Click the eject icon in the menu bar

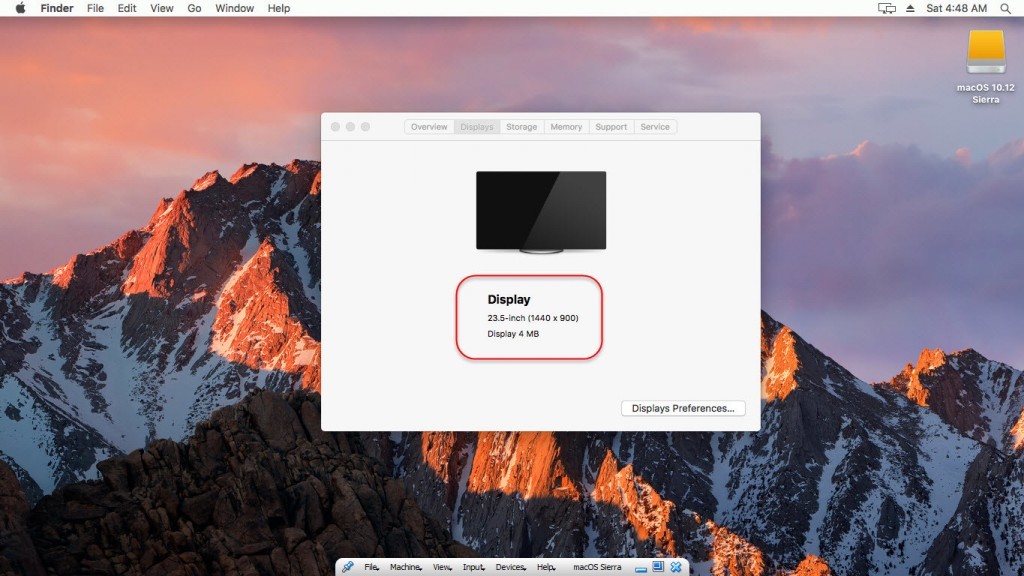910,8
